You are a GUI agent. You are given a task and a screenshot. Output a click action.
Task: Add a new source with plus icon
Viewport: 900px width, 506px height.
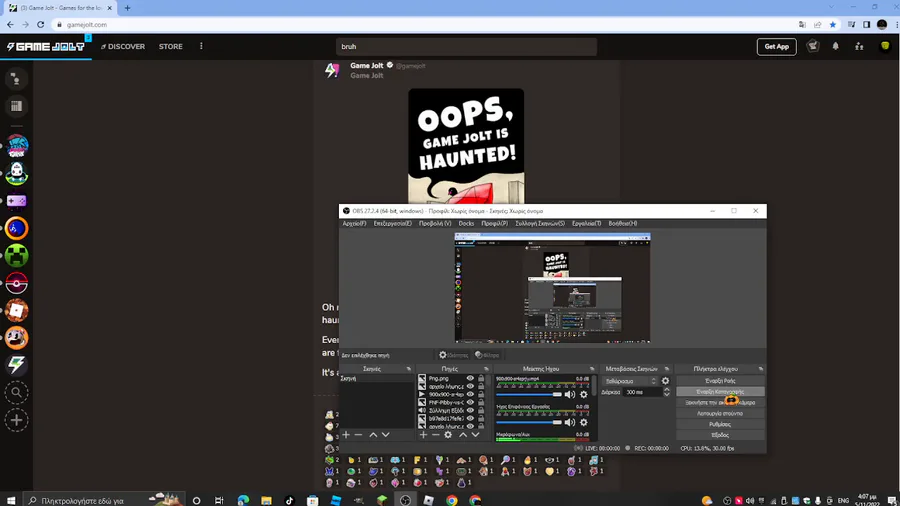tap(423, 435)
